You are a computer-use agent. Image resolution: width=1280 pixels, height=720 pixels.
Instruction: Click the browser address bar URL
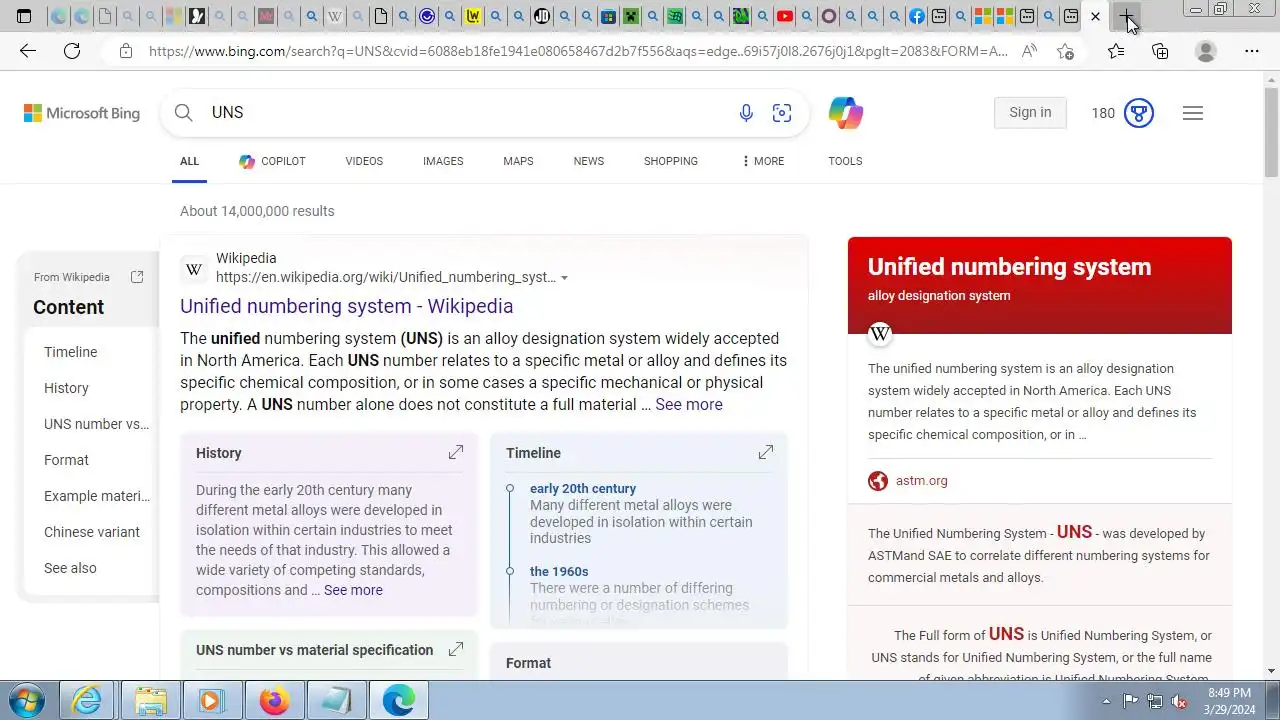coord(578,51)
